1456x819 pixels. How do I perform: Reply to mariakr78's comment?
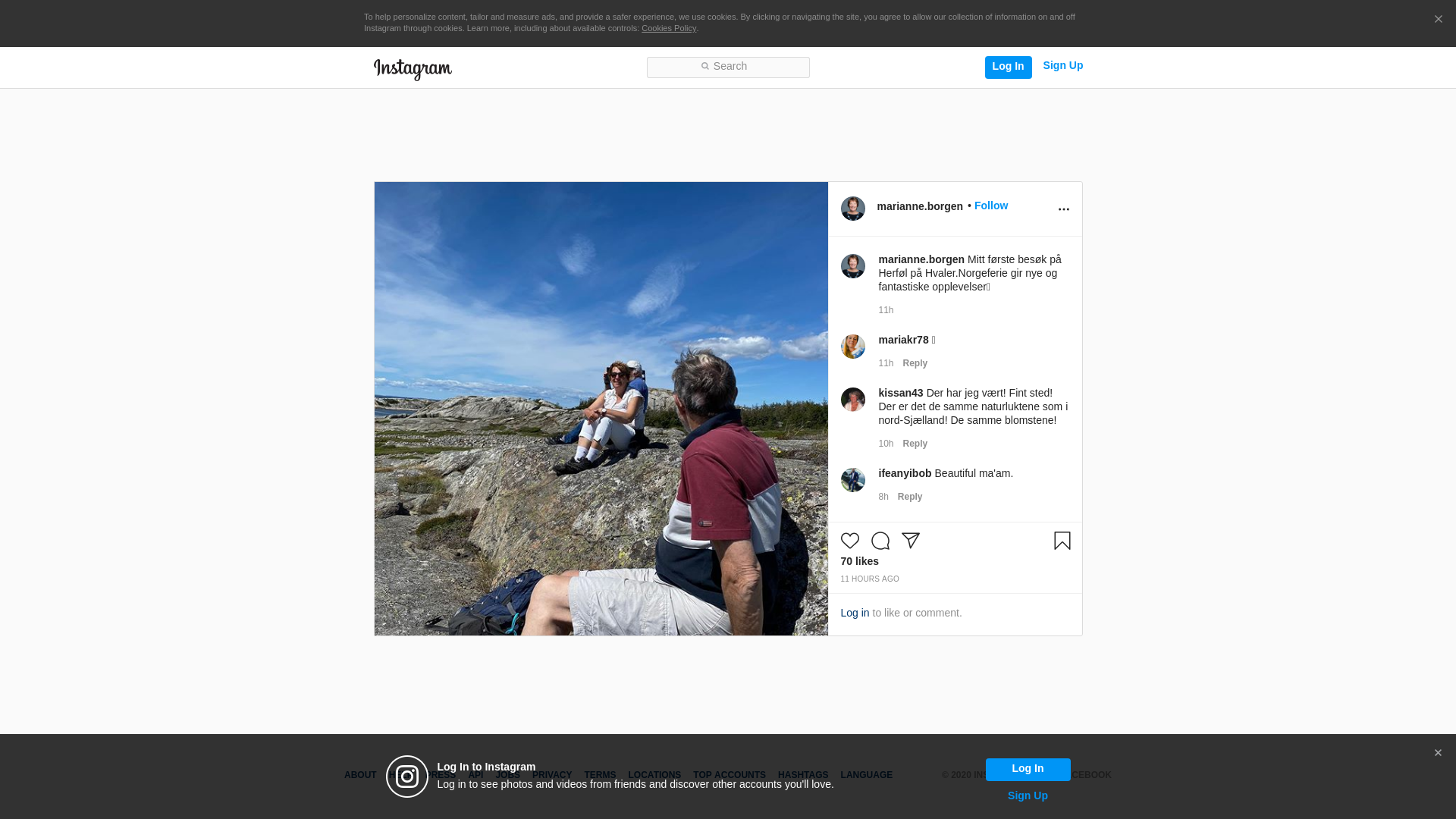(915, 363)
